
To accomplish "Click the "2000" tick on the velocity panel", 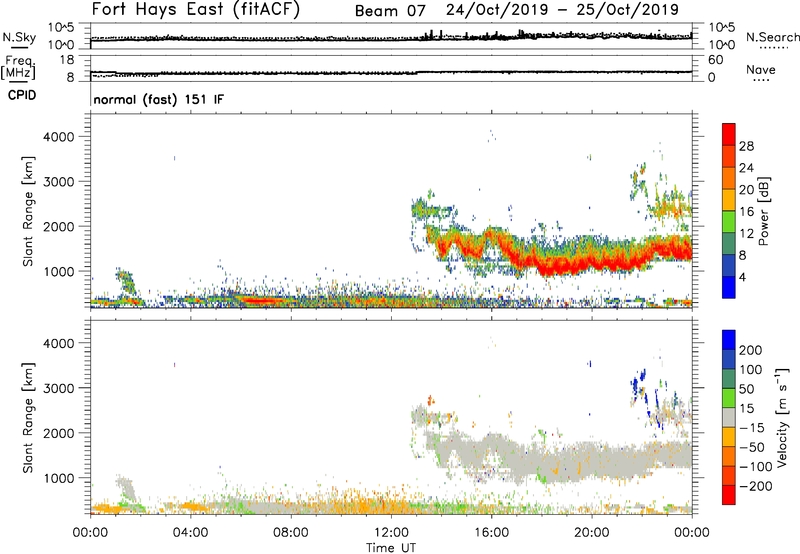I will click(x=59, y=433).
